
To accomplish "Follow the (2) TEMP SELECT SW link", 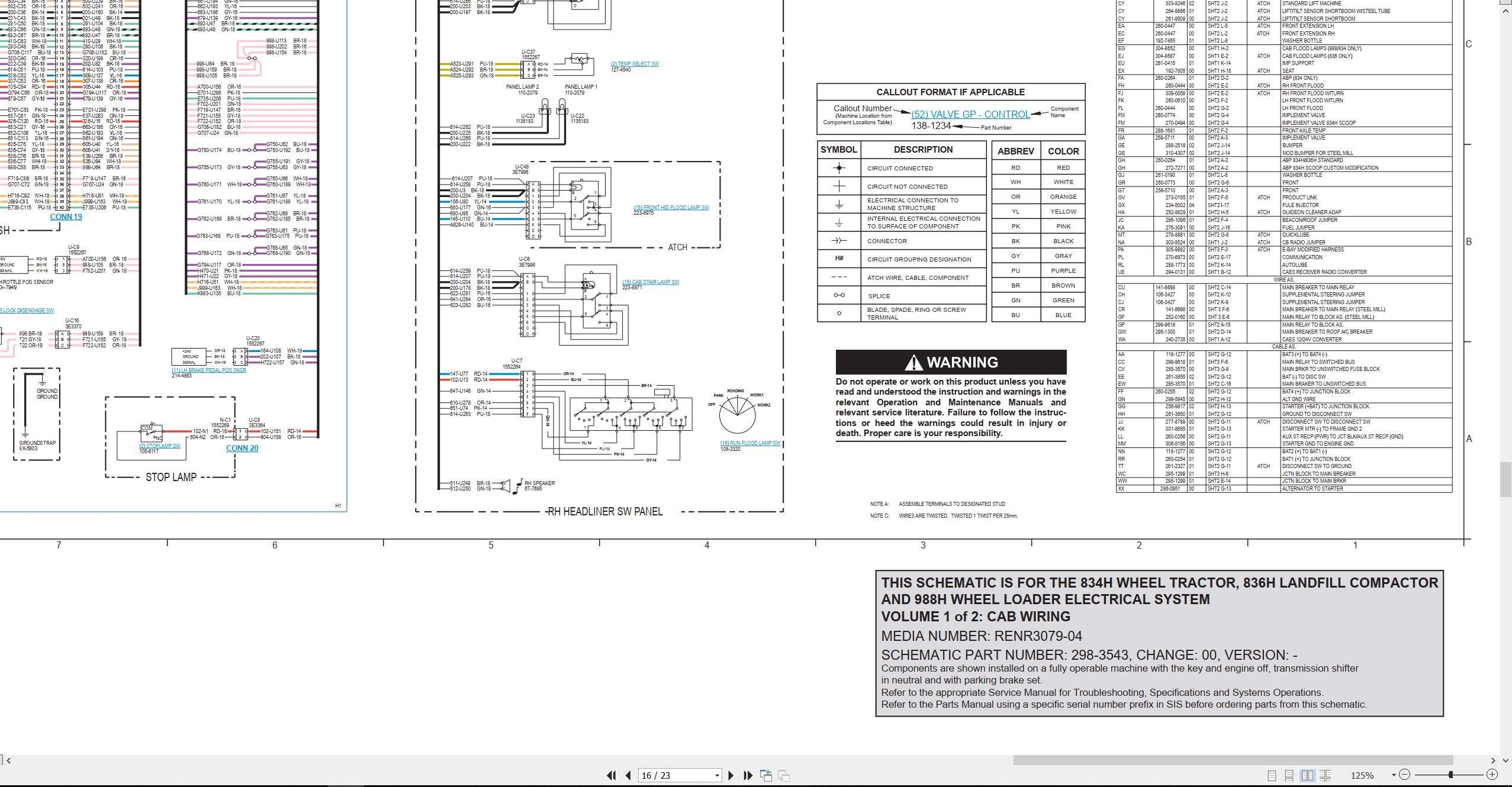I will click(635, 64).
